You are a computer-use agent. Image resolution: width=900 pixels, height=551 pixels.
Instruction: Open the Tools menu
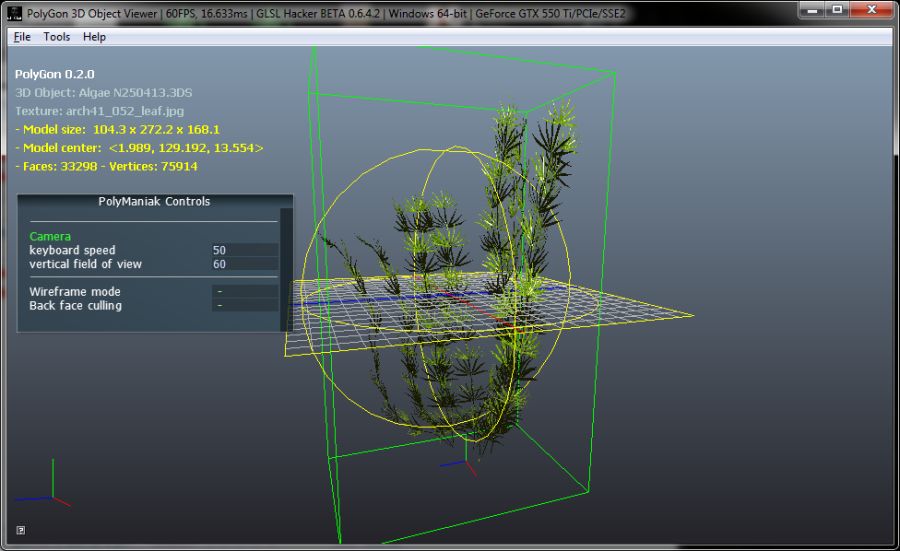pos(57,37)
